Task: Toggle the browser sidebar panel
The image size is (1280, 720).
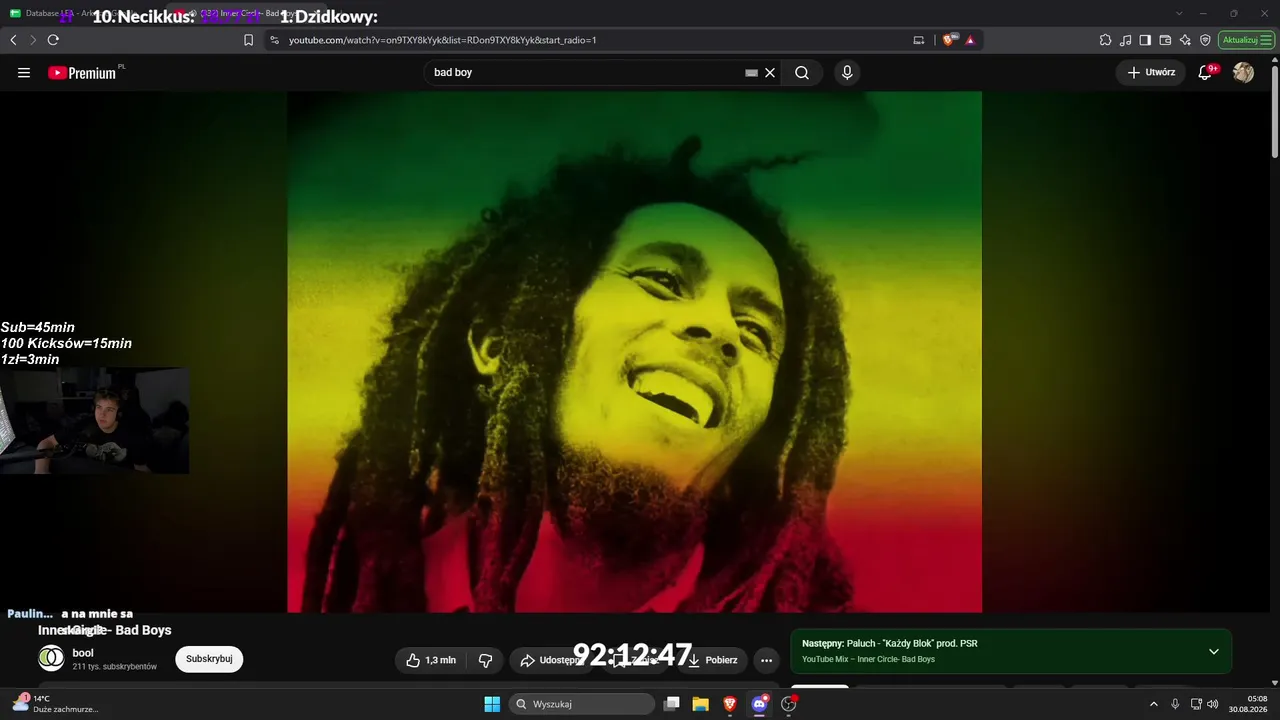Action: click(1145, 40)
